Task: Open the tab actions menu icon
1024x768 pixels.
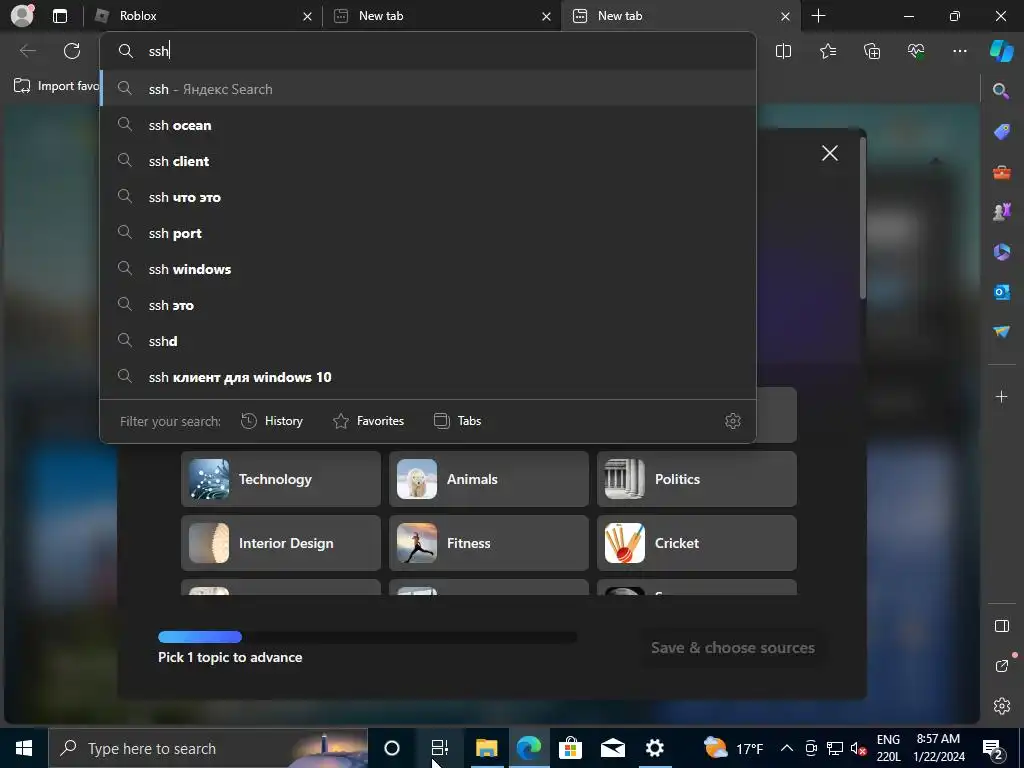Action: 59,16
